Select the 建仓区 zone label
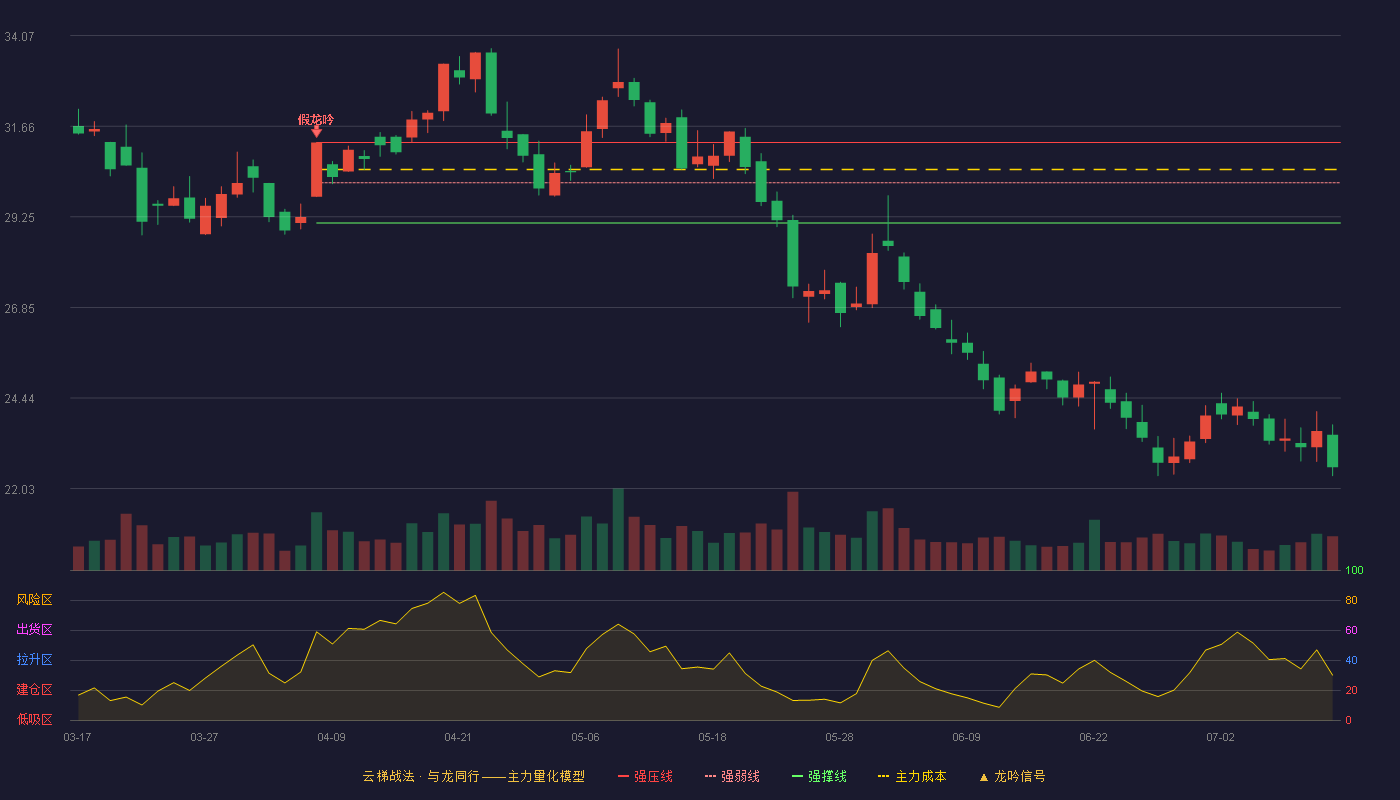 pos(34,690)
